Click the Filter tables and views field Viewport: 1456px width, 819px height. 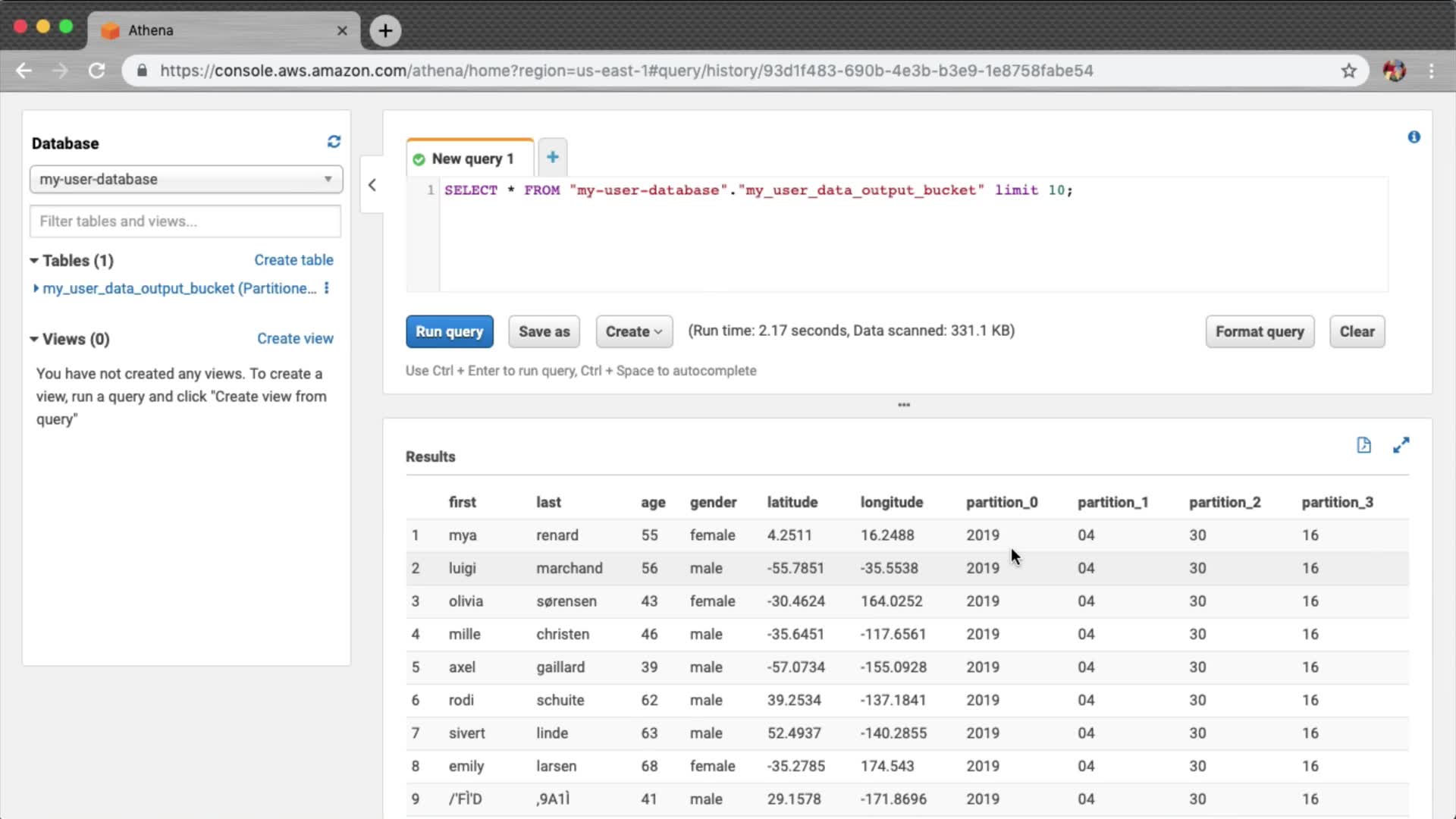pyautogui.click(x=186, y=221)
